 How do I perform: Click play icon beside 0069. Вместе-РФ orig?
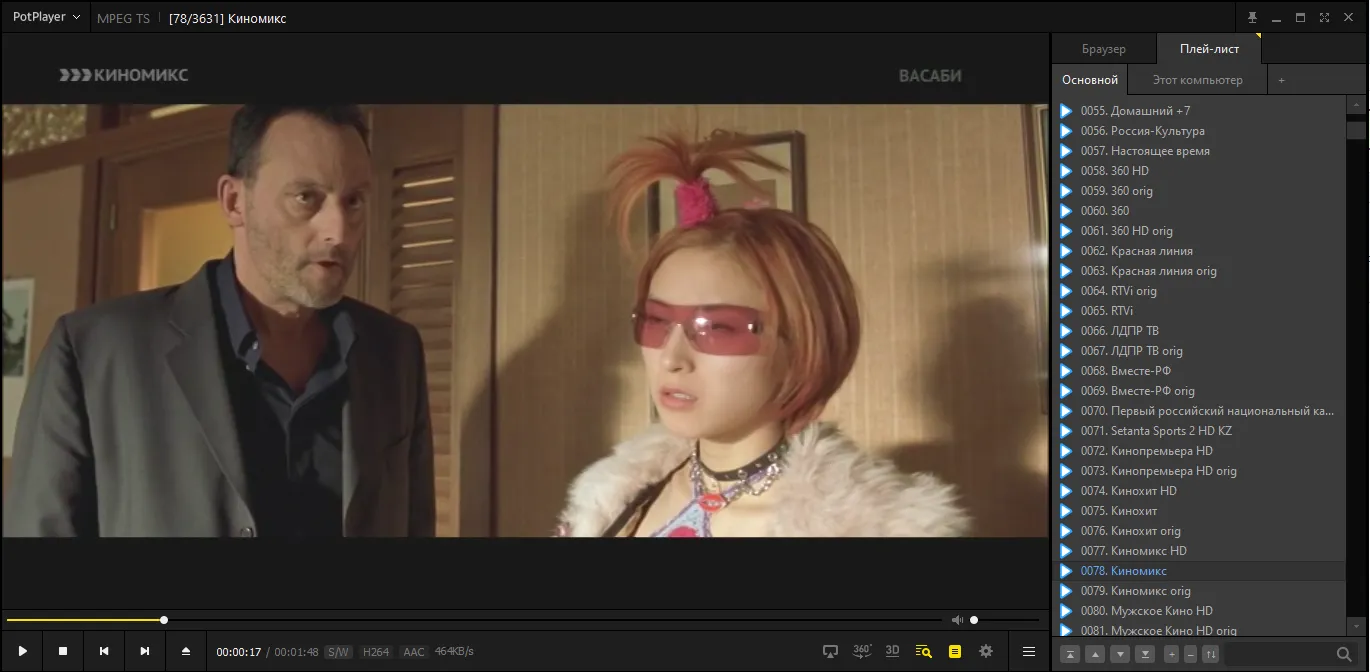pos(1067,391)
